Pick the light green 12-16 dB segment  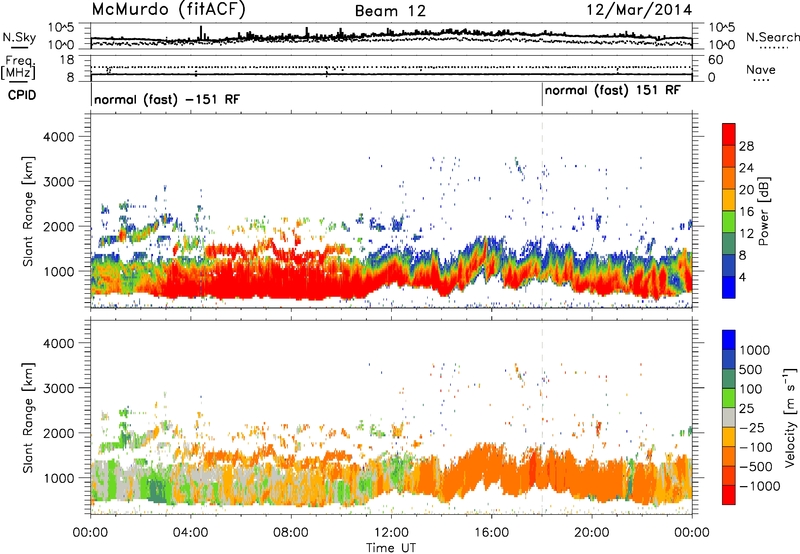tap(729, 222)
